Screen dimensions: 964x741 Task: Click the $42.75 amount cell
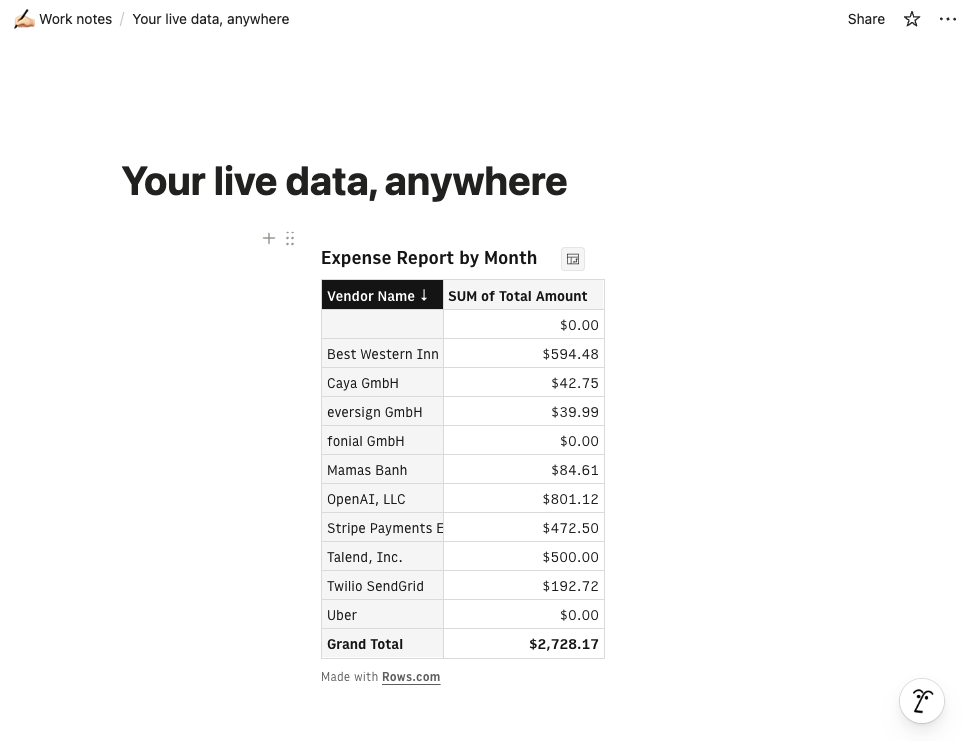[x=523, y=383]
